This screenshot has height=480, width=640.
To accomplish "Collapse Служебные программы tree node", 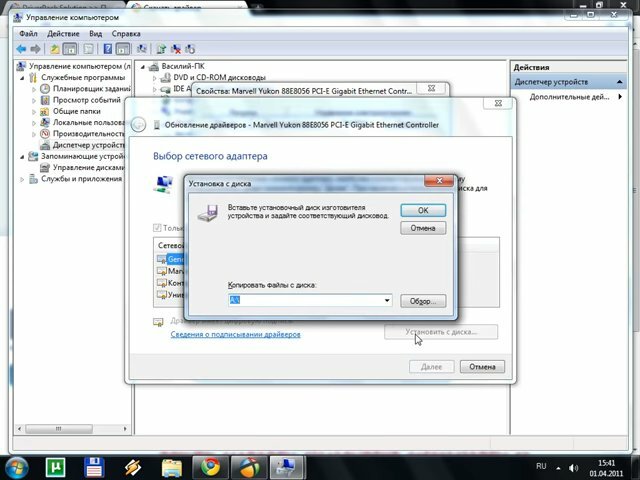I will [22, 78].
